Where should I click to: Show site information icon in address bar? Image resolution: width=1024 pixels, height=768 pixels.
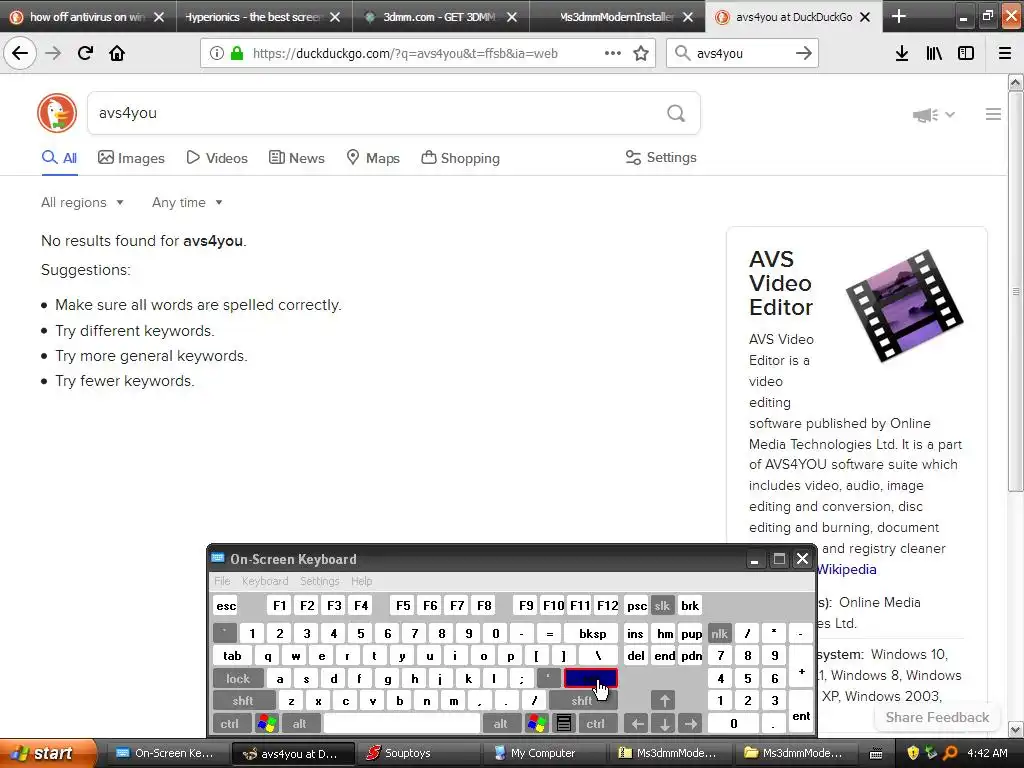[217, 53]
